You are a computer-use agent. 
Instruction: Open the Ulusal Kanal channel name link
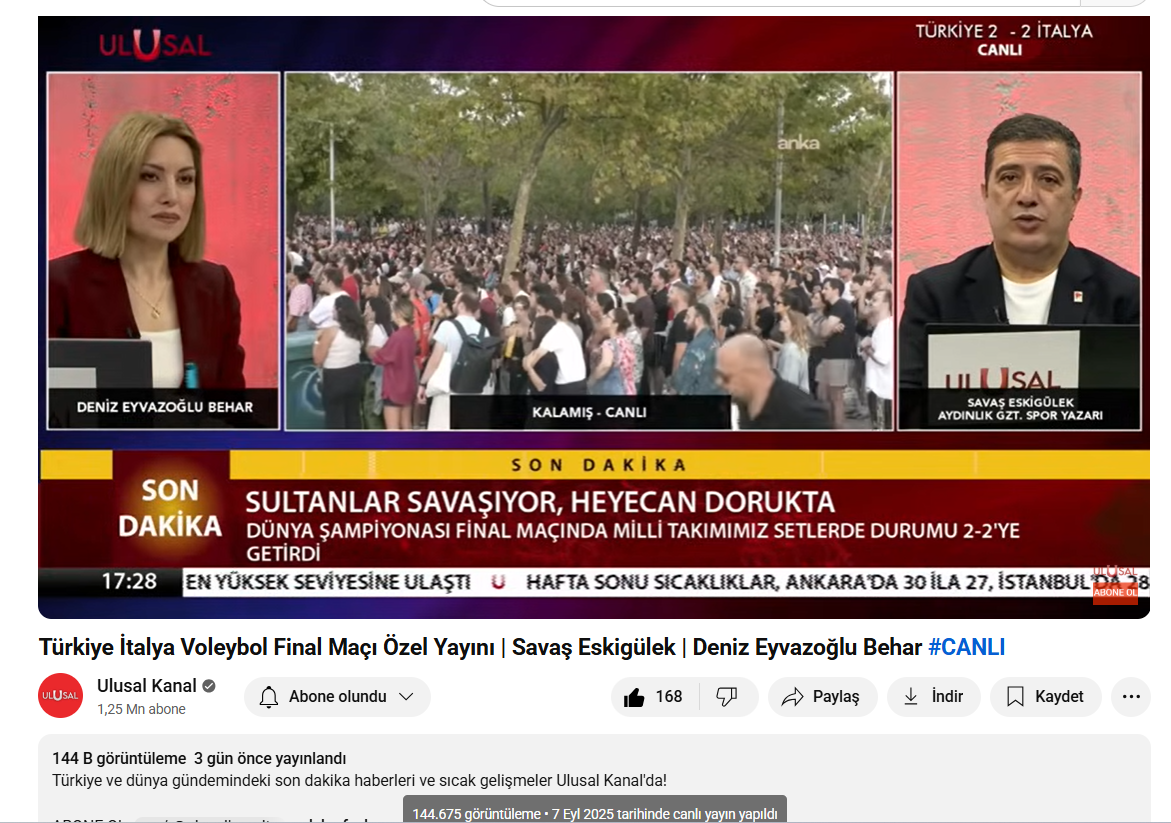(x=146, y=686)
